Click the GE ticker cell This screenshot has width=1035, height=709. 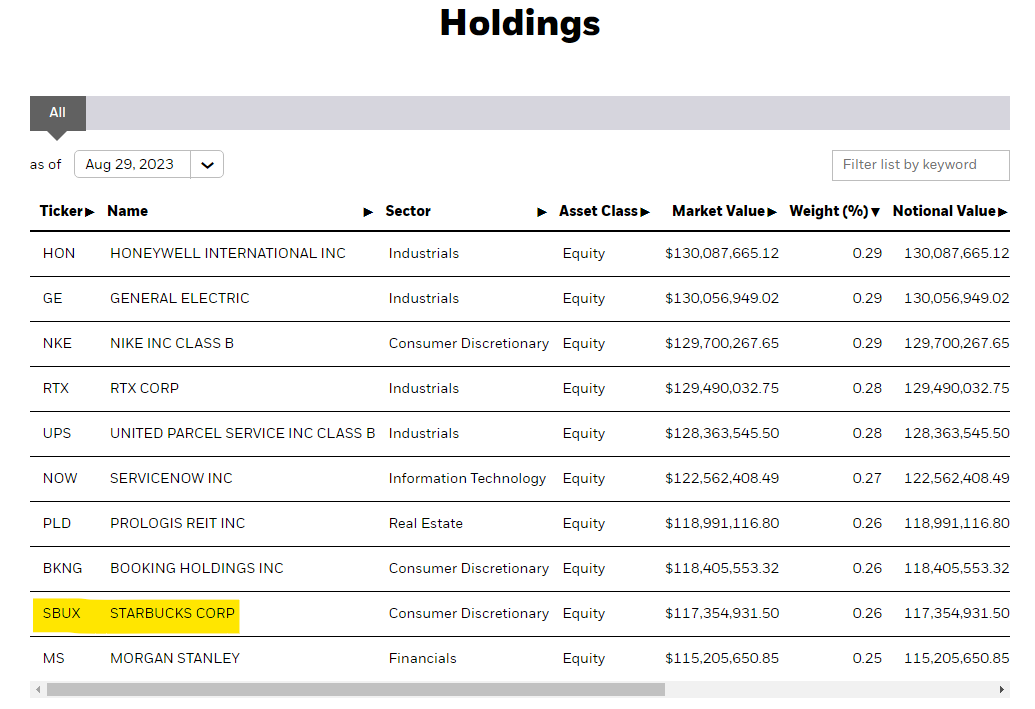coord(52,298)
